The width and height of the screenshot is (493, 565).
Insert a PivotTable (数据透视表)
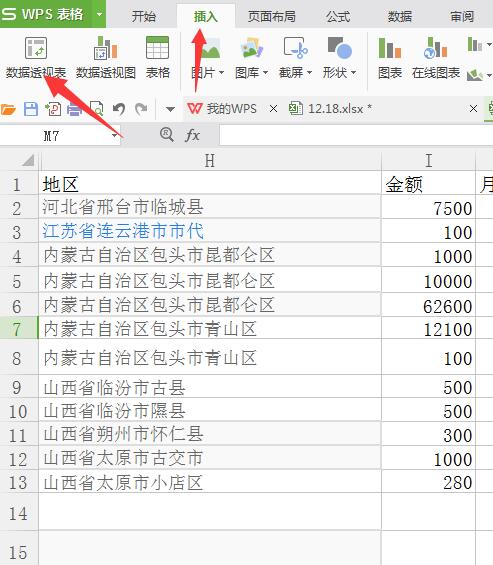36,57
